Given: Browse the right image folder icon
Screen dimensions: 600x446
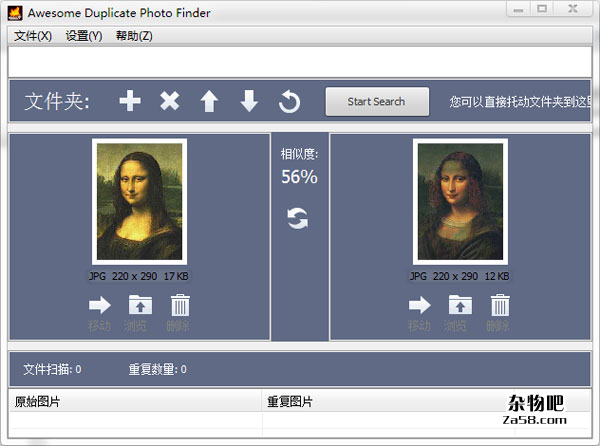Looking at the screenshot, I should (460, 304).
